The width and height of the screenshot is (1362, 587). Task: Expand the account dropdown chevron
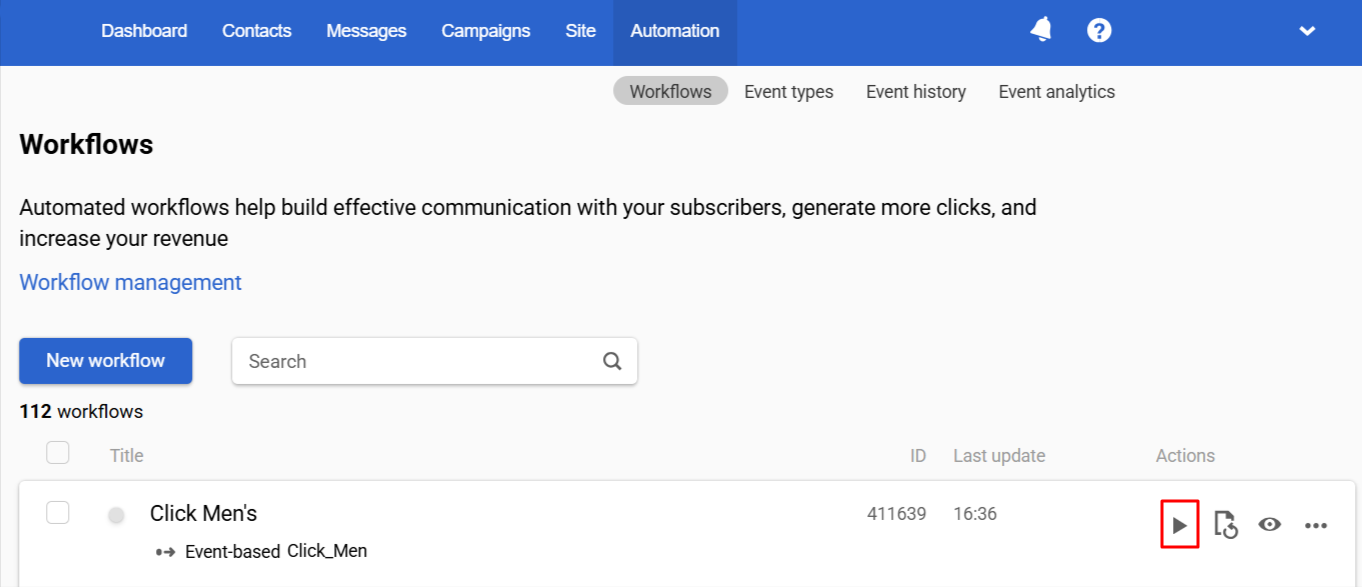pos(1307,31)
